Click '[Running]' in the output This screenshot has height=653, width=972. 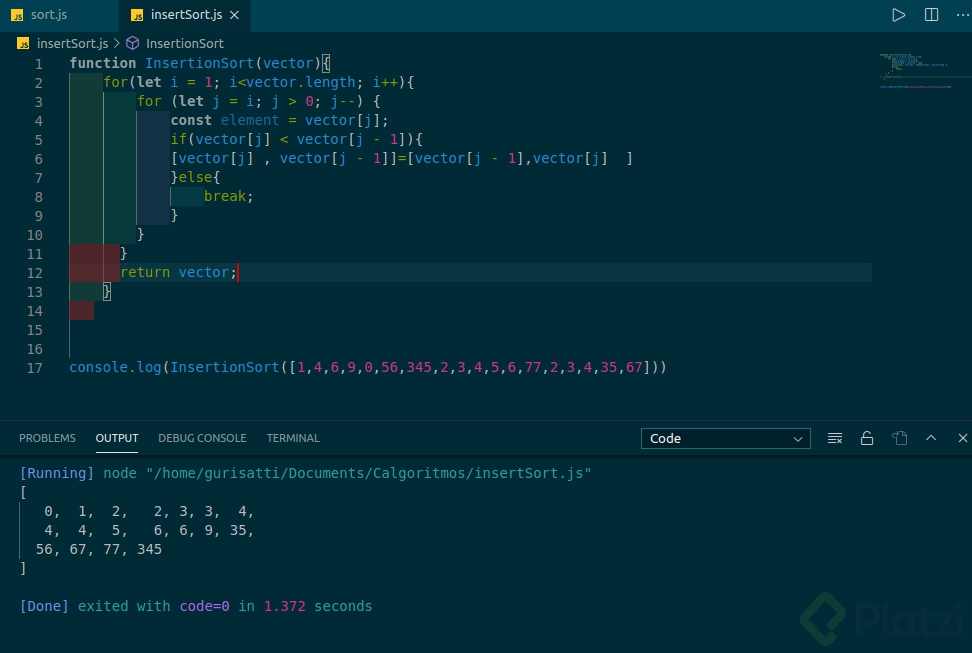[56, 473]
